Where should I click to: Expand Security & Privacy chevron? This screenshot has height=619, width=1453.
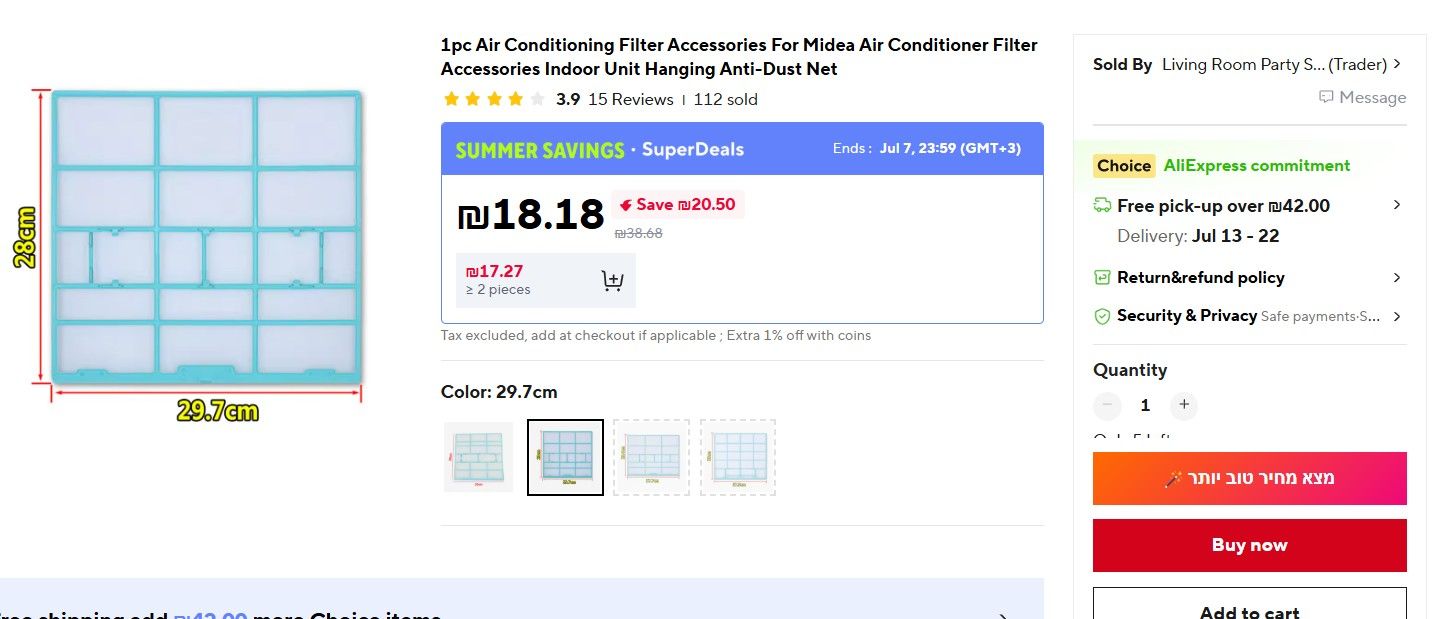click(1397, 316)
